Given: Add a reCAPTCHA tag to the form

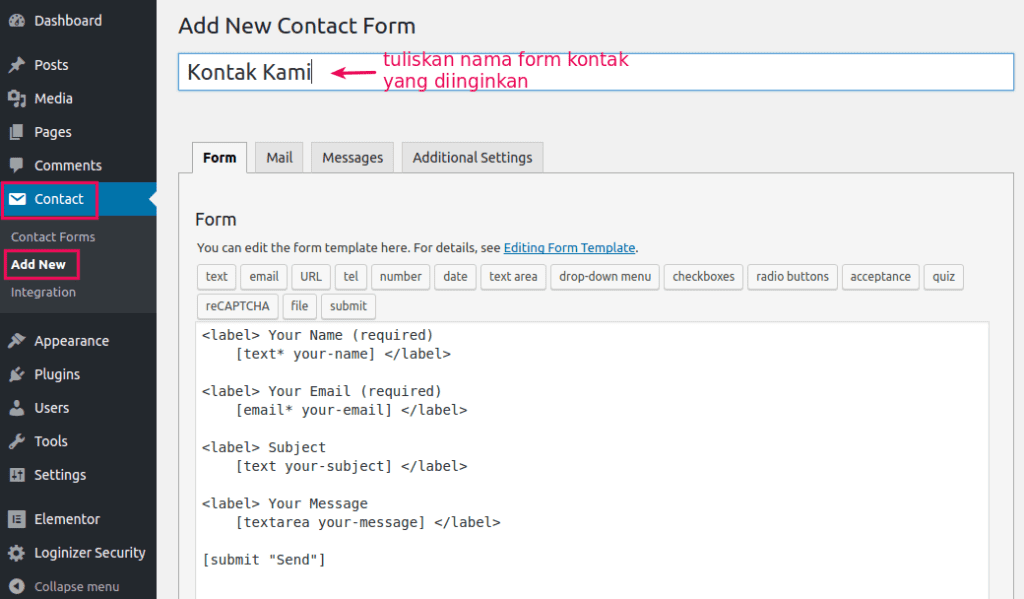Looking at the screenshot, I should point(237,306).
